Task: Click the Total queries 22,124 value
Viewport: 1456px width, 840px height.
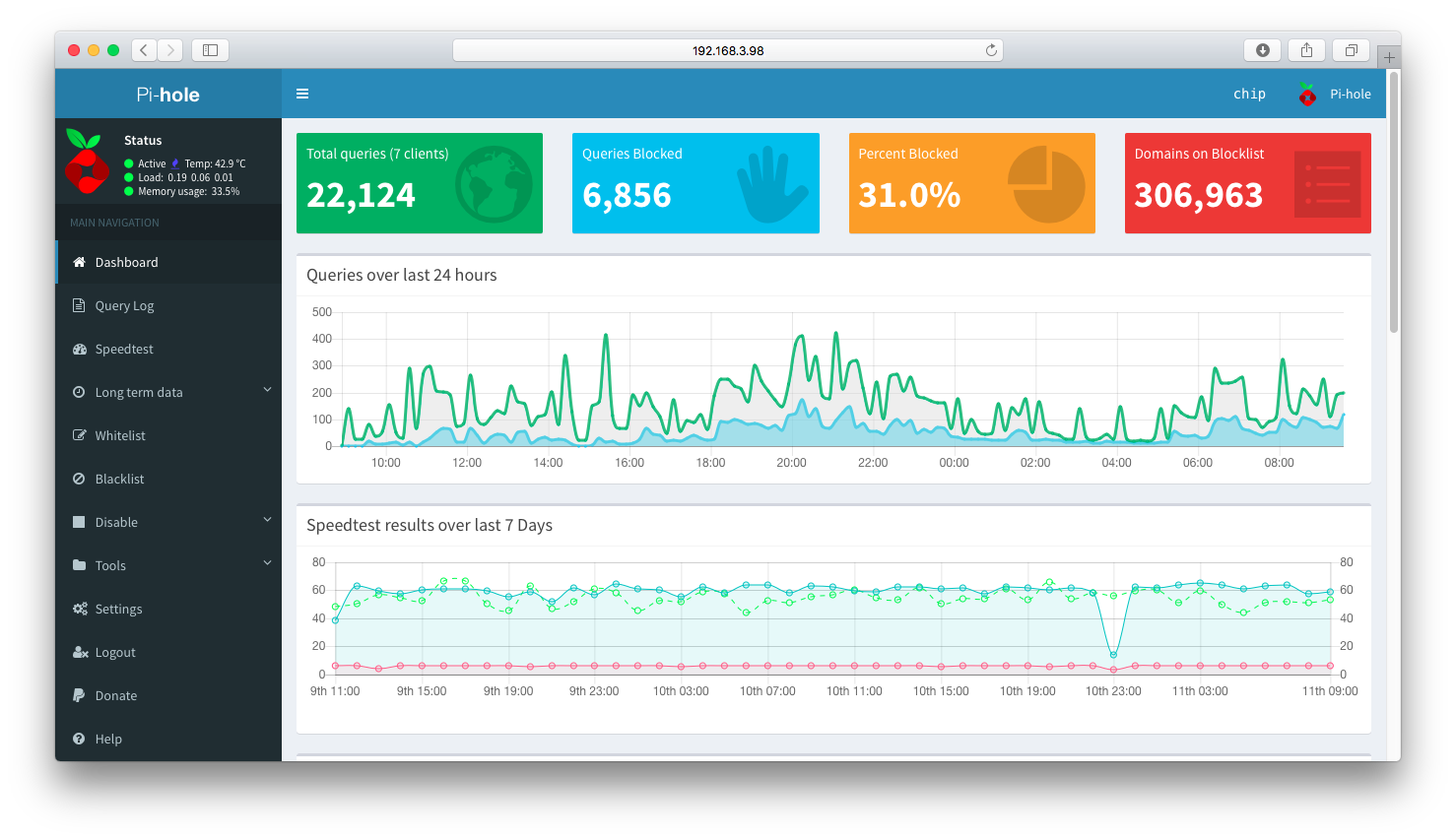Action: 361,195
